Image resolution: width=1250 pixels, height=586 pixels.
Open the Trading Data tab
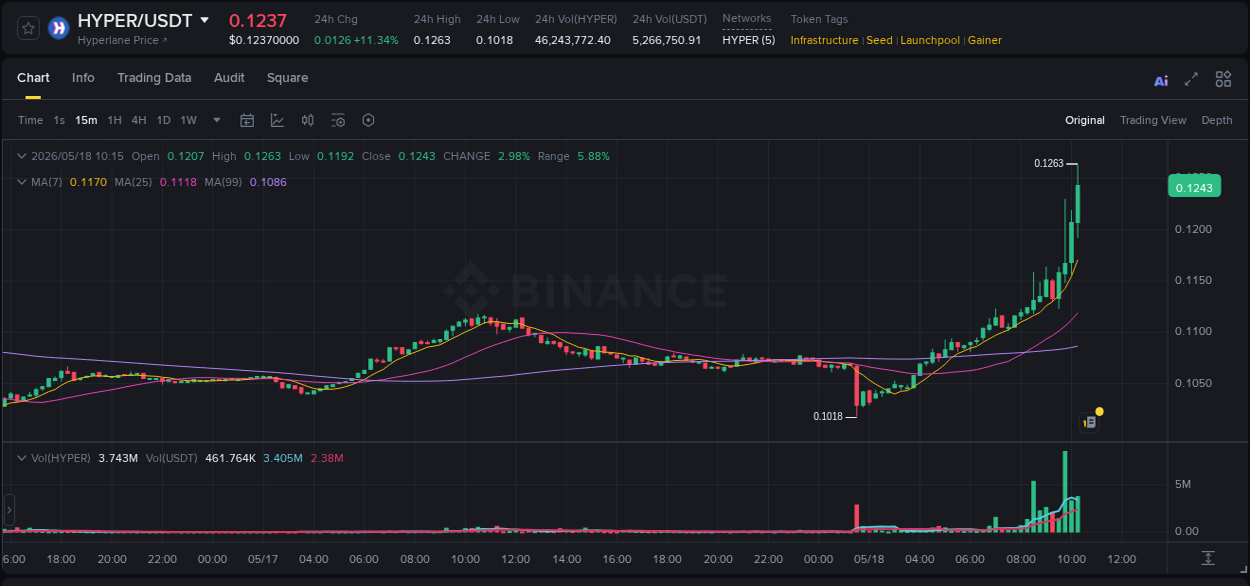[154, 78]
